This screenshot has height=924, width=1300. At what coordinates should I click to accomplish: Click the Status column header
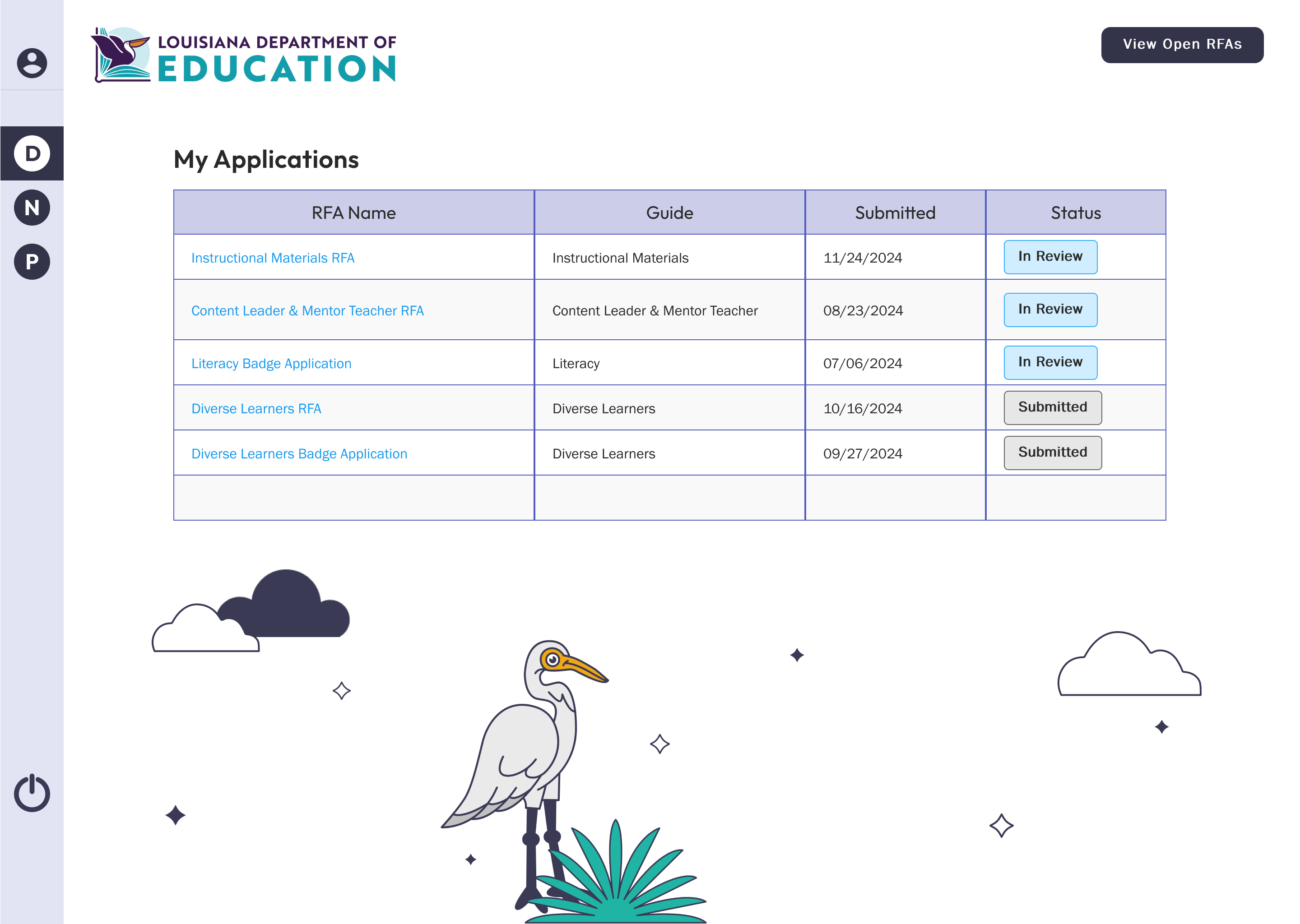coord(1075,213)
